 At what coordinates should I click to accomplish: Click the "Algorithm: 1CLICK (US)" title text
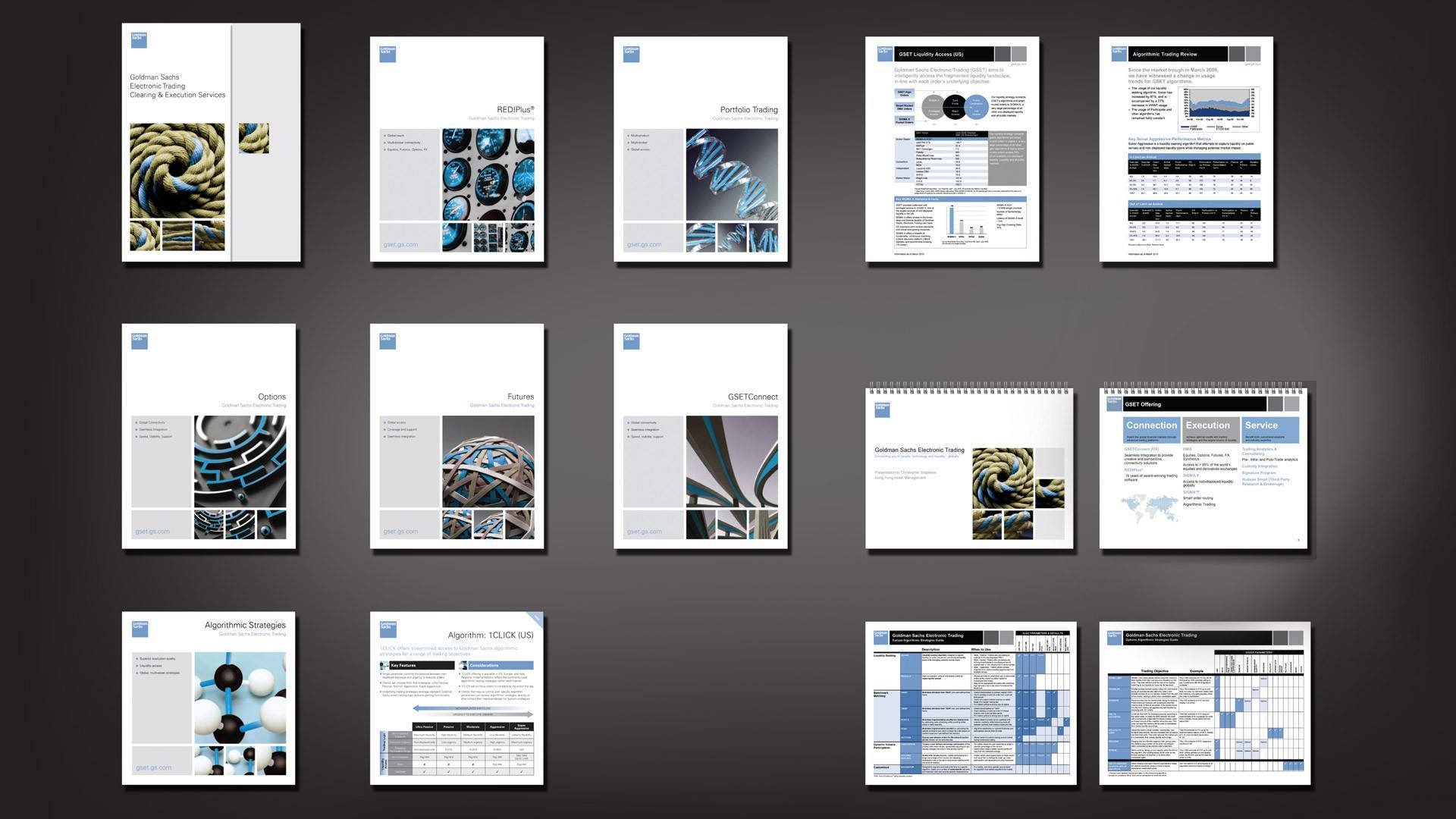pos(490,635)
